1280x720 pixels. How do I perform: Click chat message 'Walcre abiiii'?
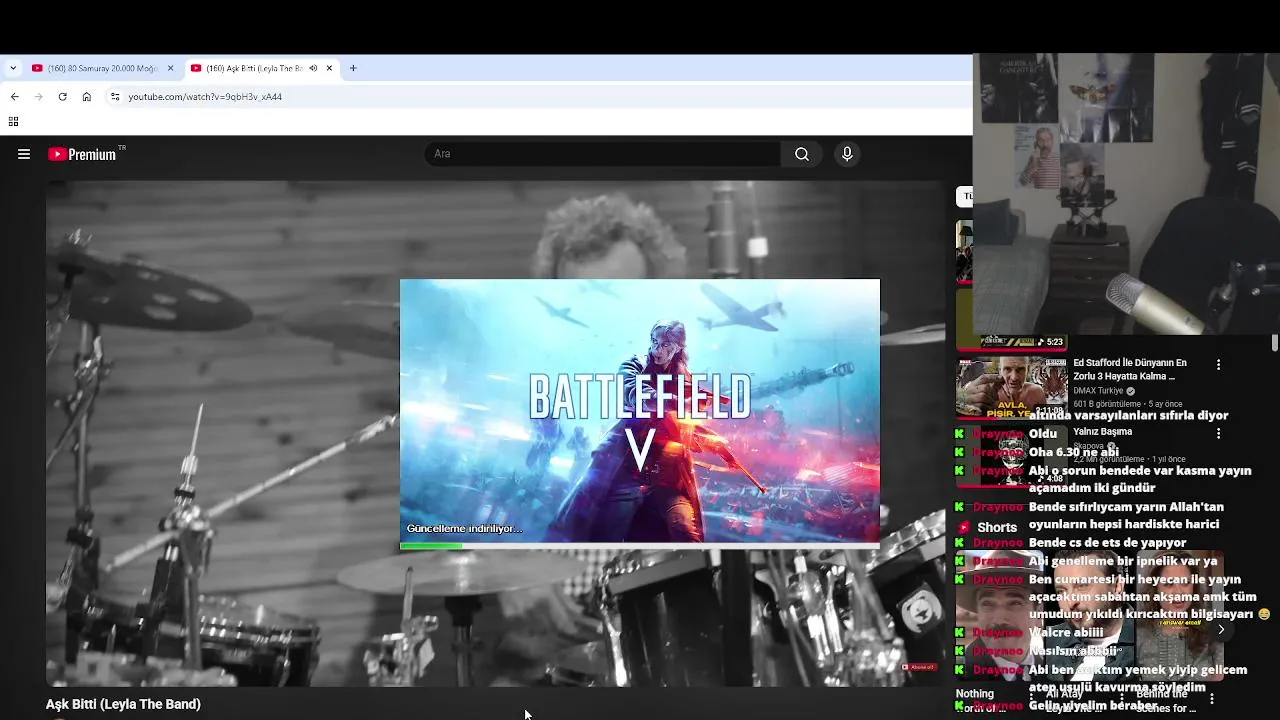click(1066, 632)
